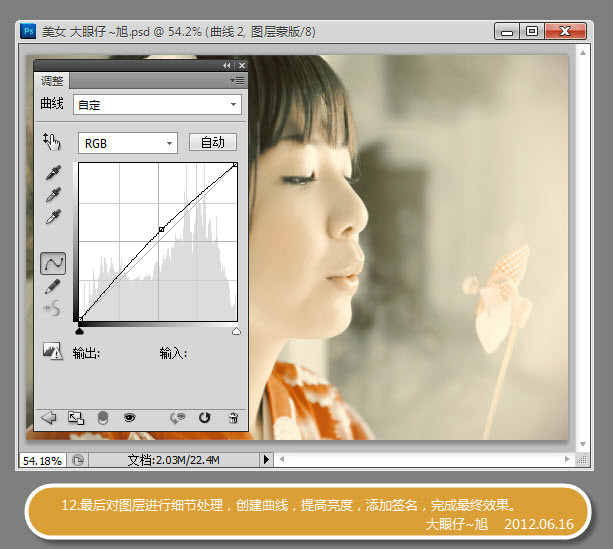Screen dimensions: 613x549
Task: Select the bottom-left curve endpoint
Action: (x=80, y=319)
